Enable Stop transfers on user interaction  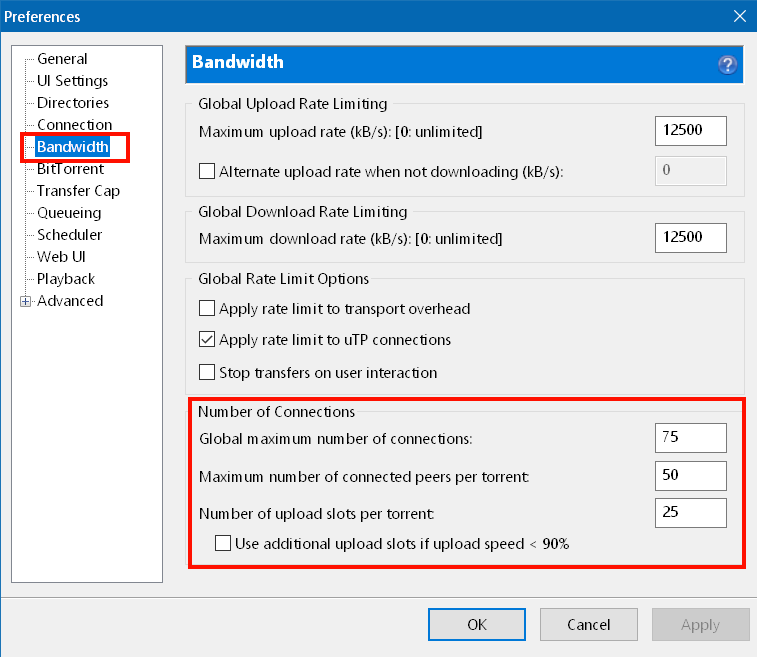click(x=207, y=372)
